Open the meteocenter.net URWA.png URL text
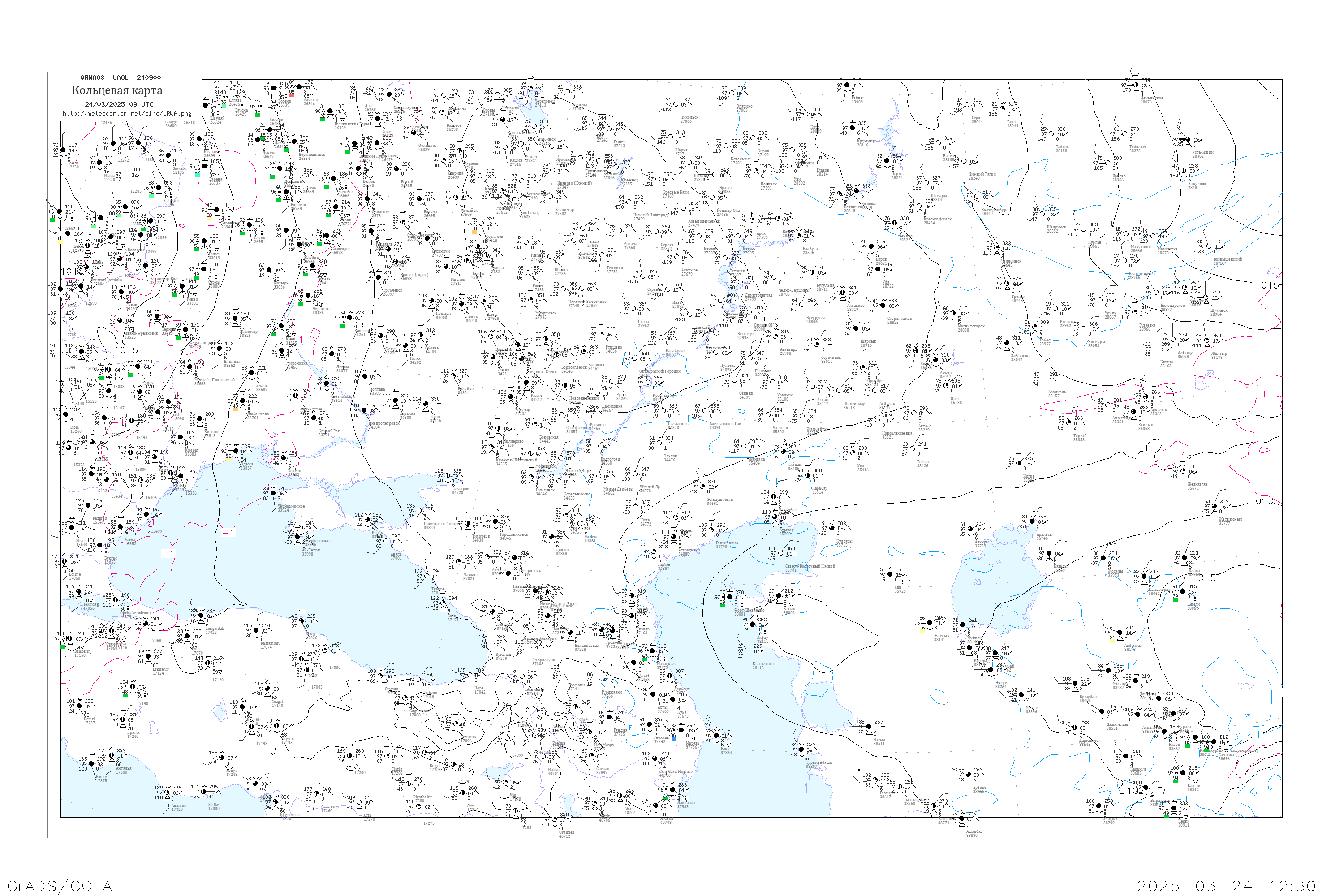The height and width of the screenshot is (896, 1344). coord(127,114)
